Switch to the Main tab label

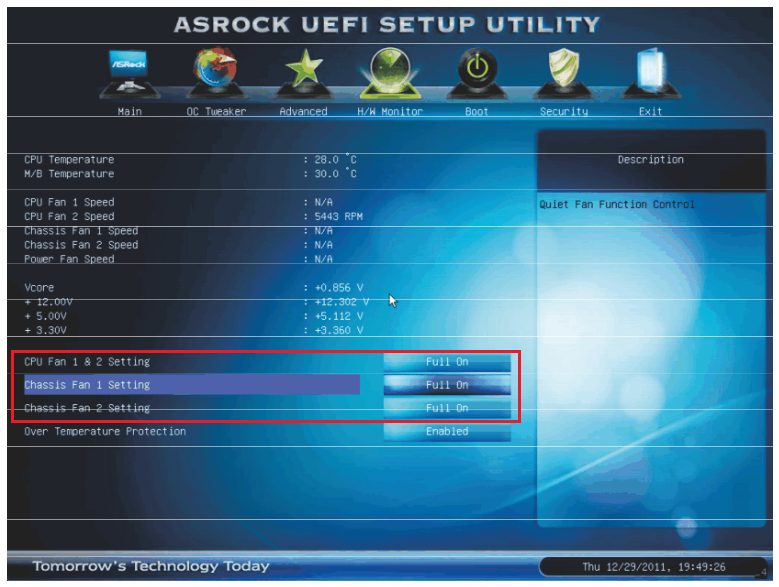pyautogui.click(x=130, y=112)
